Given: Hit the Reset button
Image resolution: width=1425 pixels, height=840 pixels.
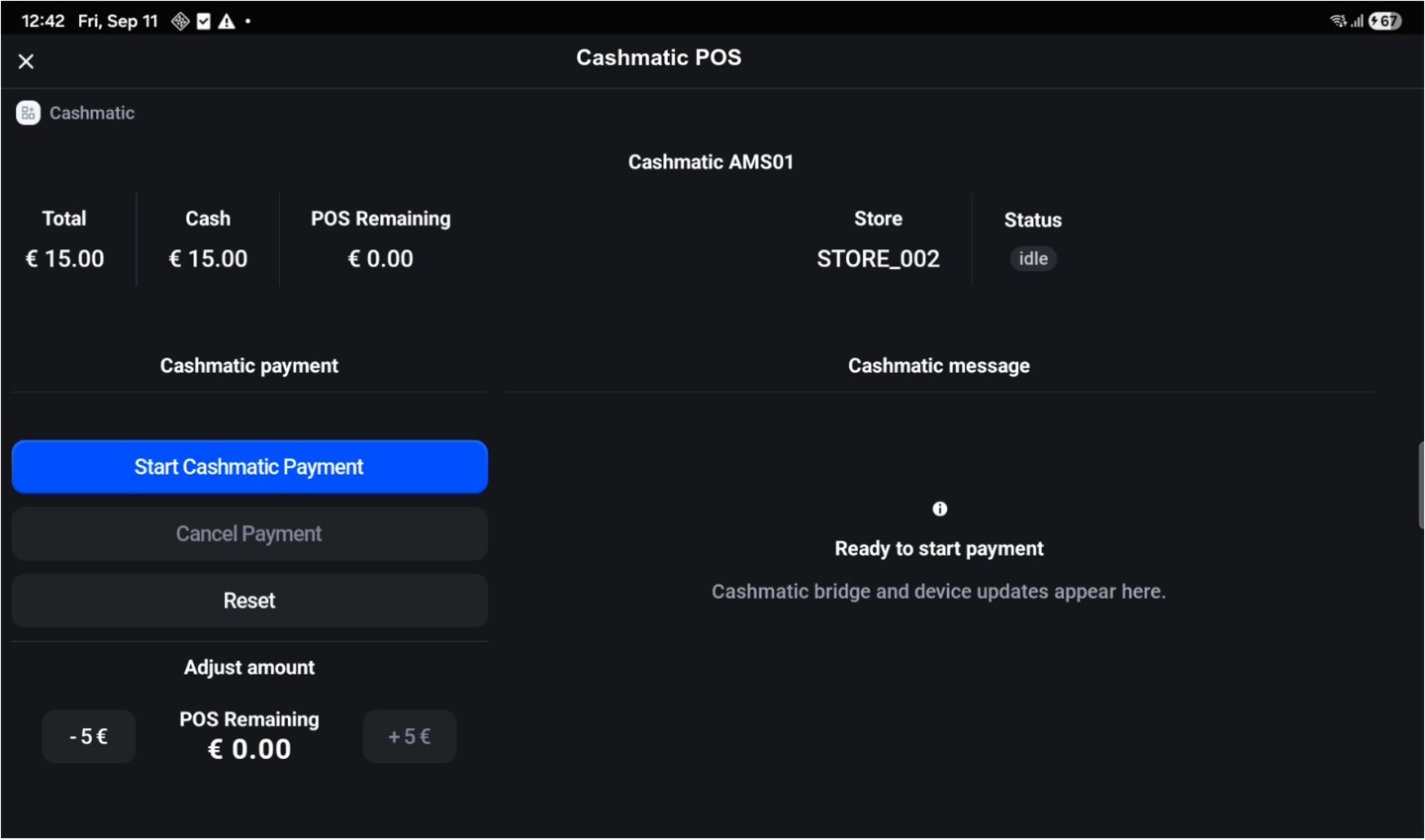Looking at the screenshot, I should coord(249,601).
